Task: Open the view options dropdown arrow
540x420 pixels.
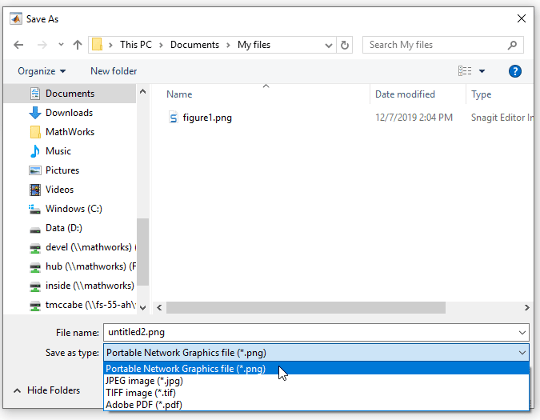Action: 482,71
